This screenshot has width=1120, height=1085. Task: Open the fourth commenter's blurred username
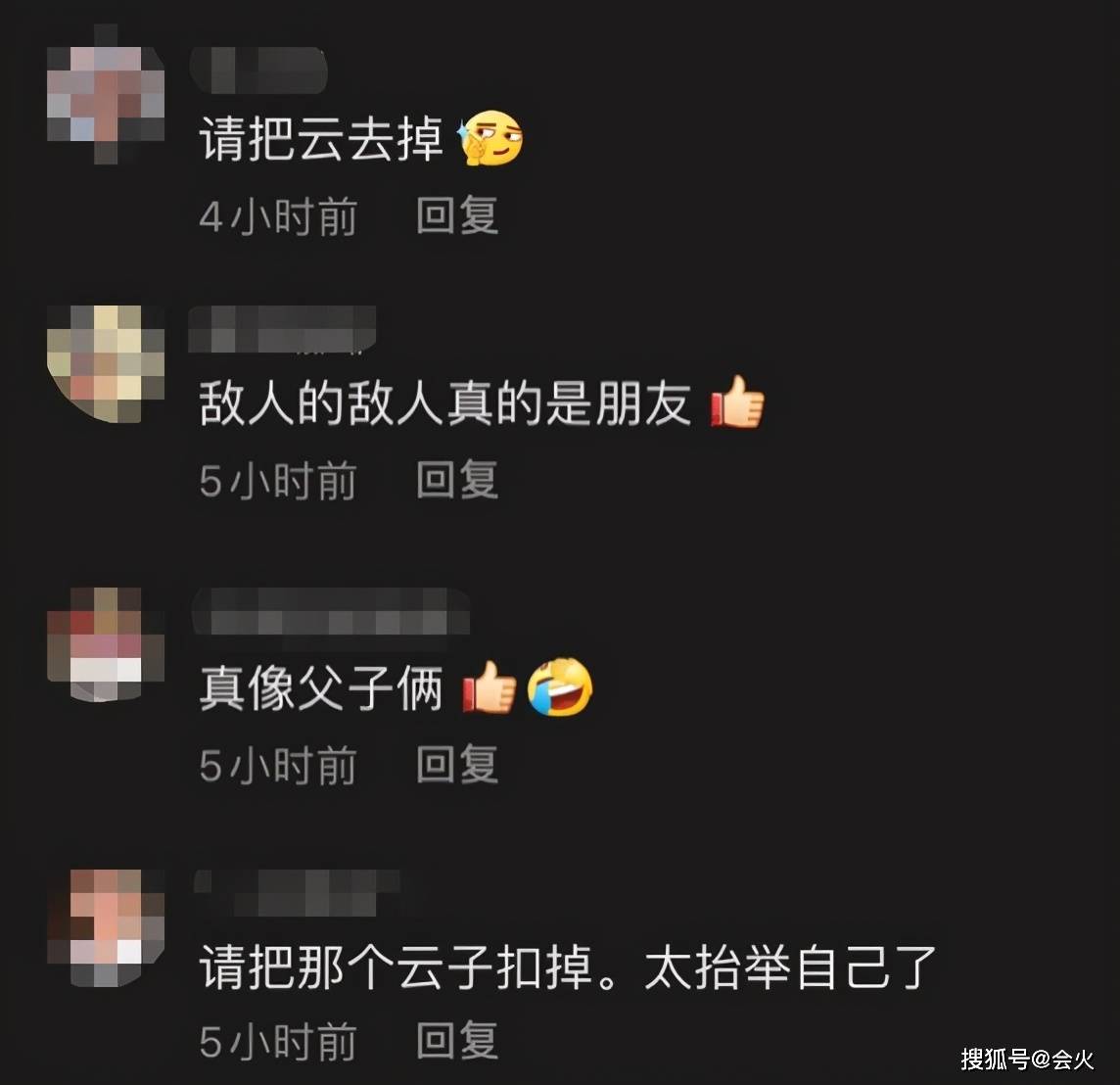click(298, 893)
